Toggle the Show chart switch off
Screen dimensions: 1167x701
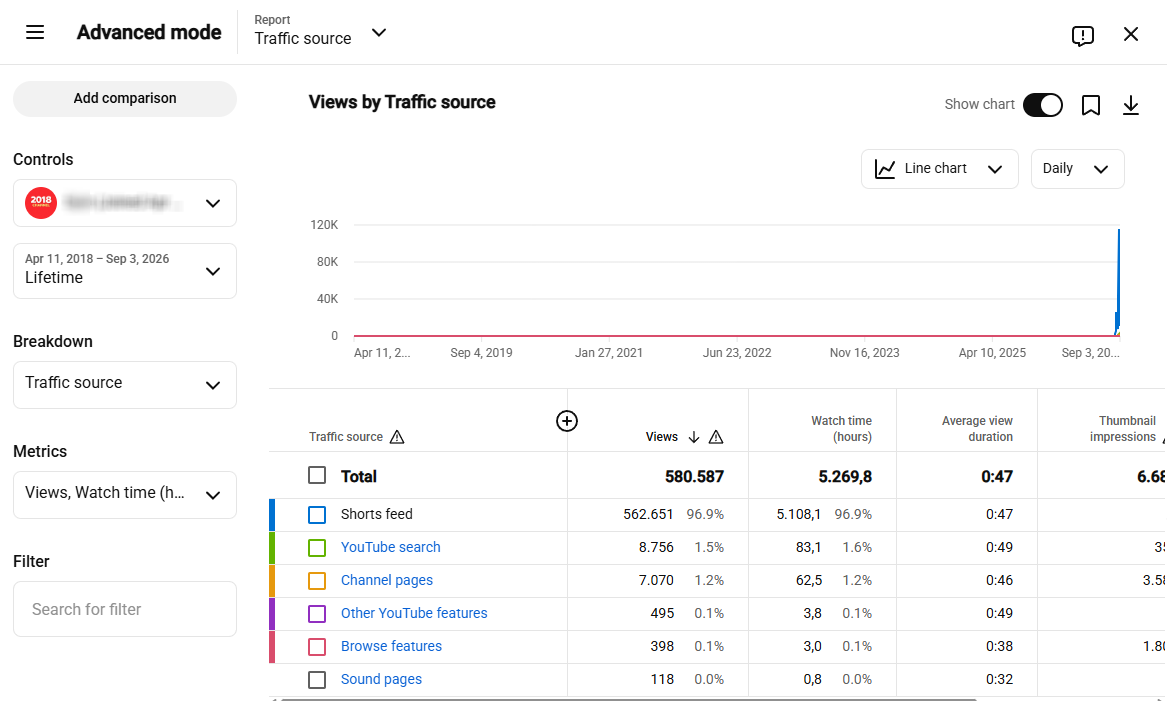(x=1042, y=105)
